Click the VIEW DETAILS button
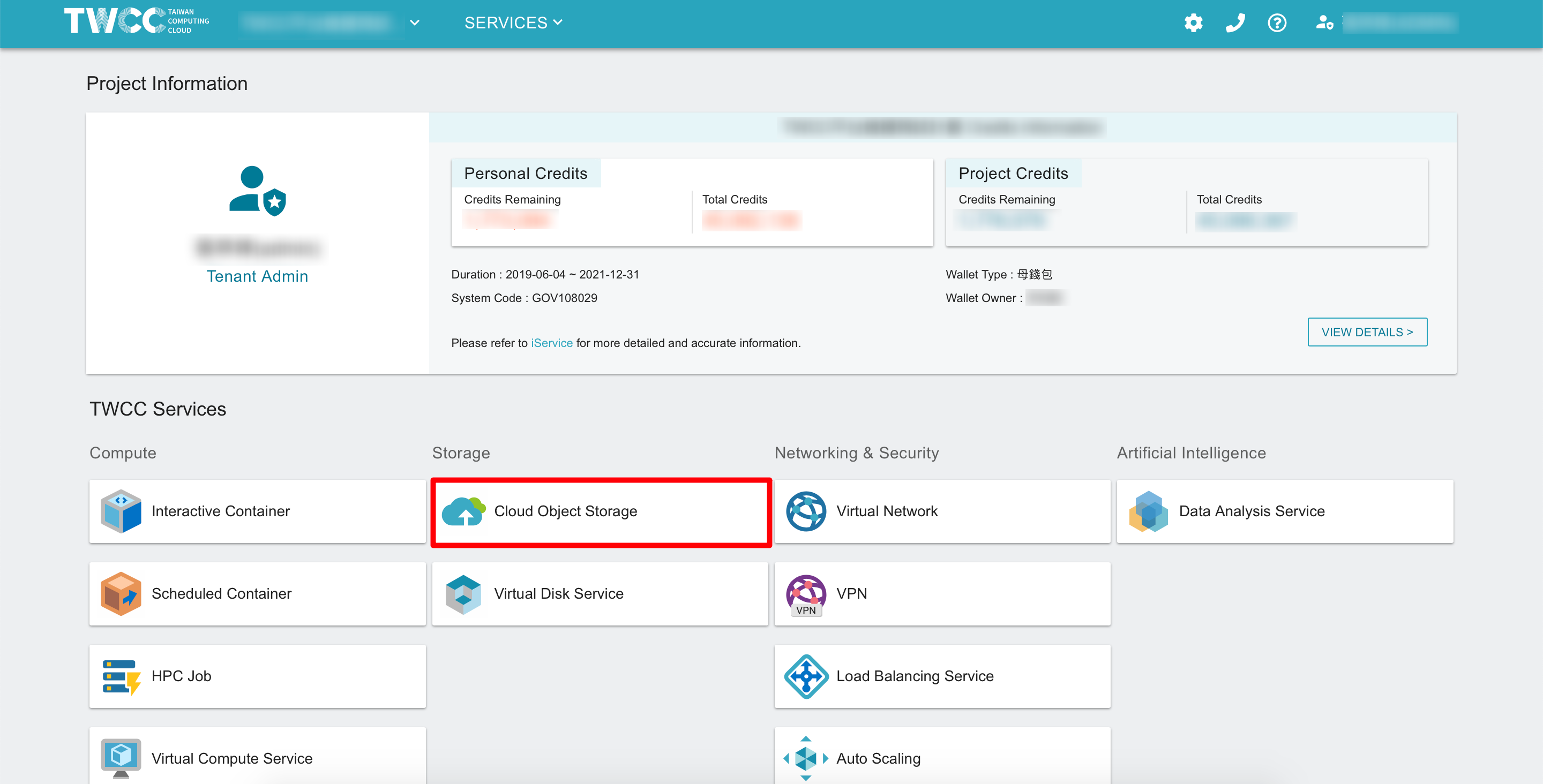The height and width of the screenshot is (784, 1543). 1367,332
